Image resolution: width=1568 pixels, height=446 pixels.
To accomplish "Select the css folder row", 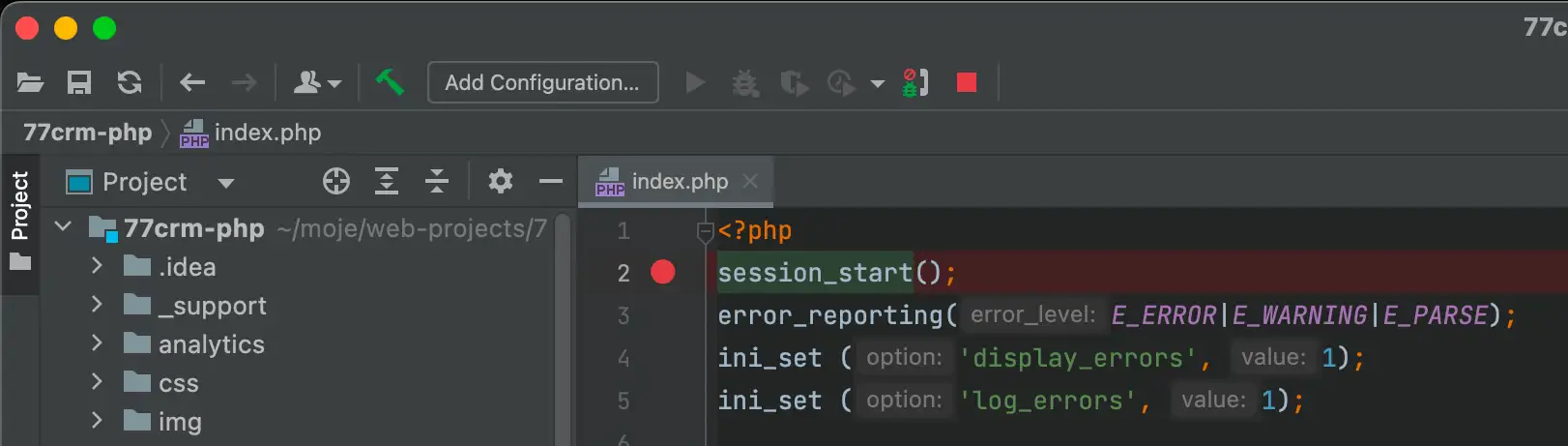I will [x=299, y=383].
